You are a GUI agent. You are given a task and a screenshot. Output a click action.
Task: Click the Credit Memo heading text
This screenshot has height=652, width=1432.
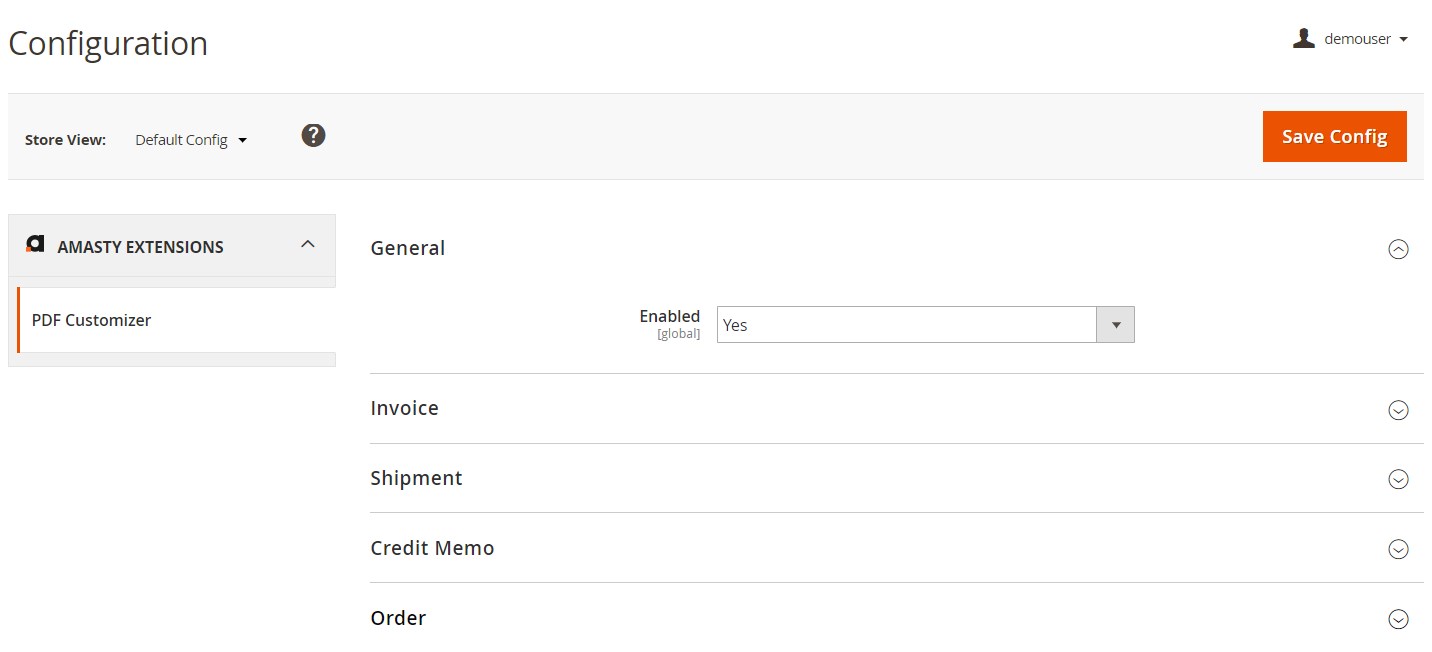click(432, 548)
